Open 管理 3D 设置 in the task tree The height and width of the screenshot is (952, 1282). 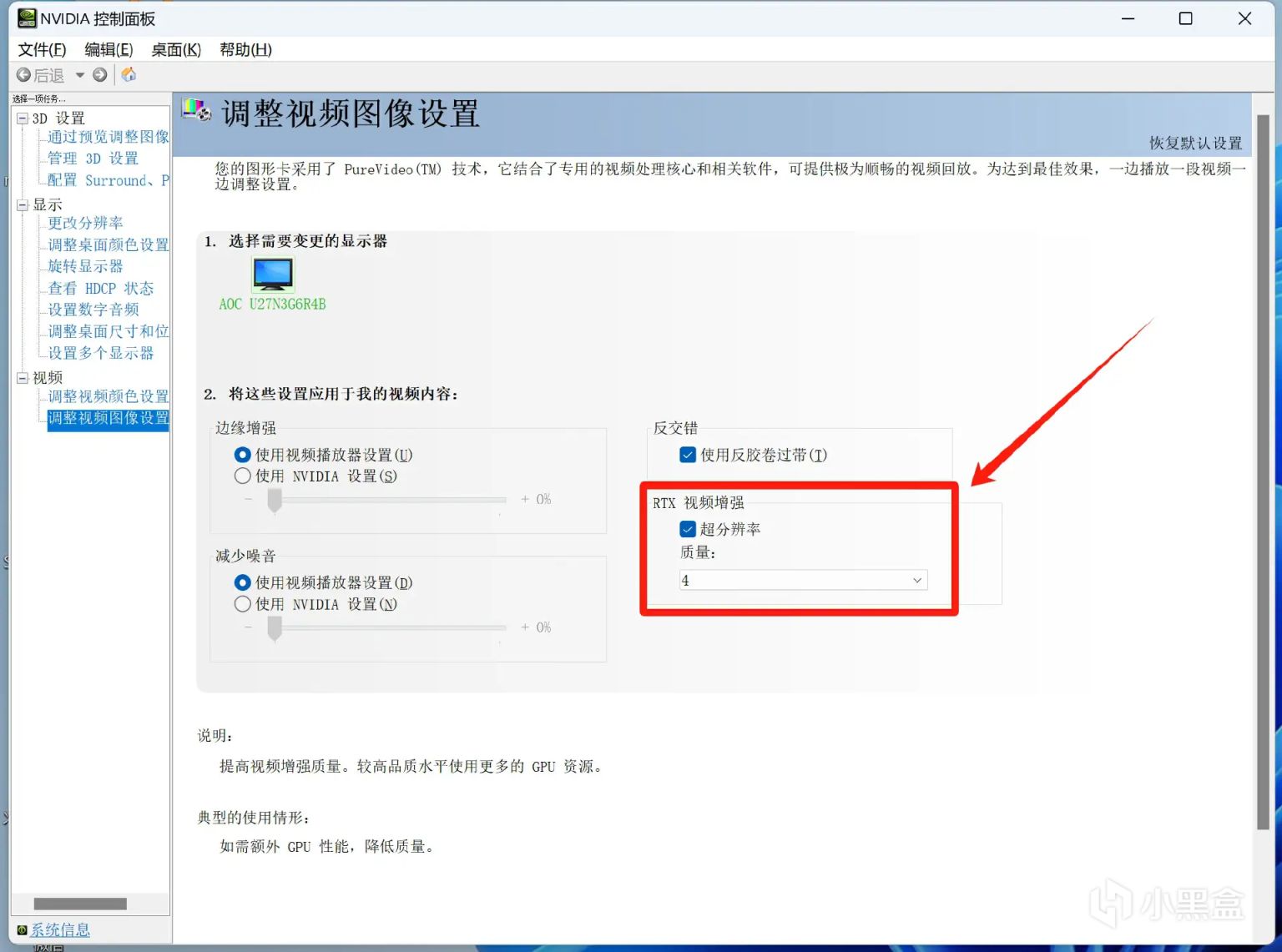(93, 159)
